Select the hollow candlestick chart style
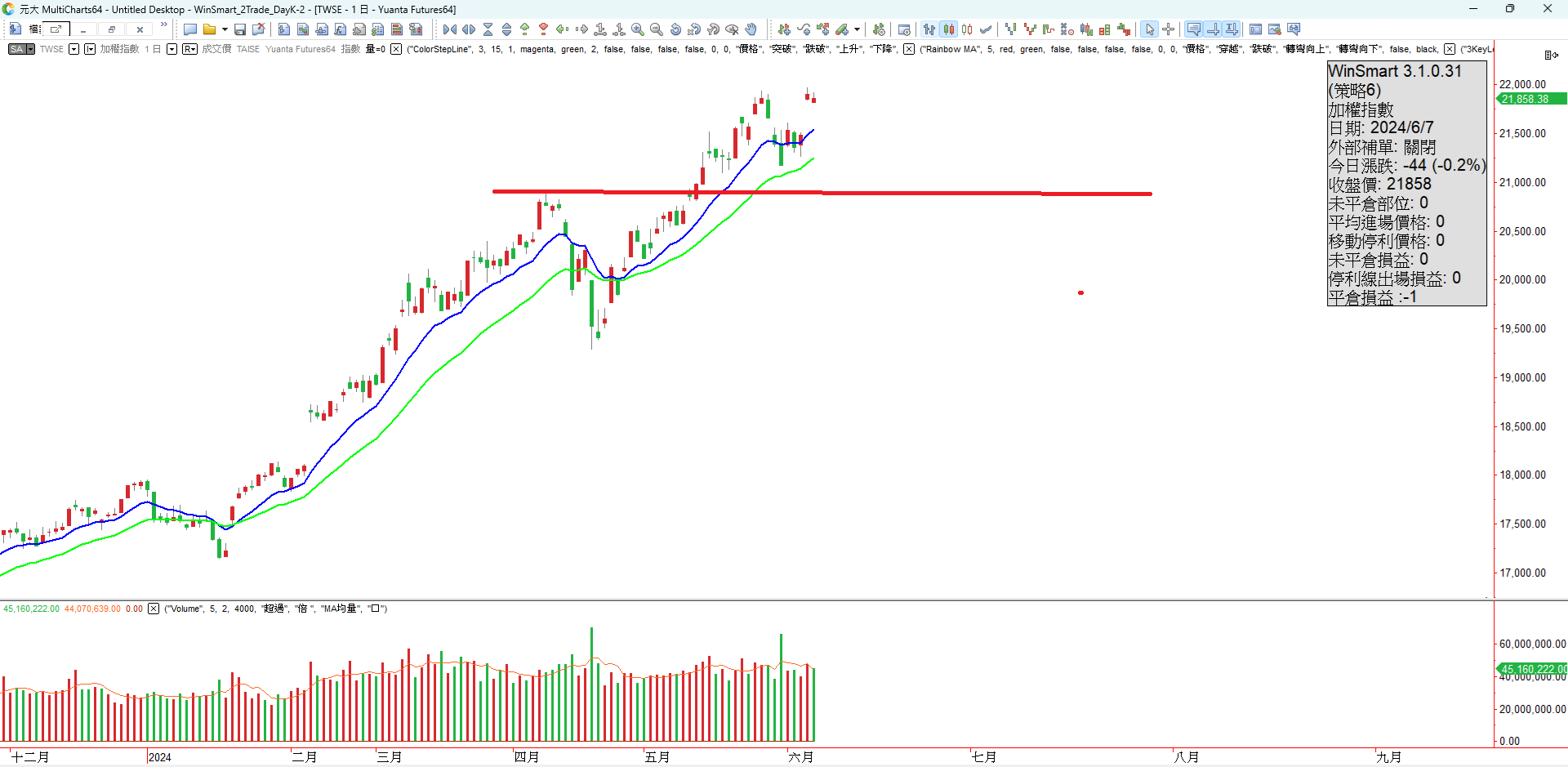 pyautogui.click(x=967, y=29)
